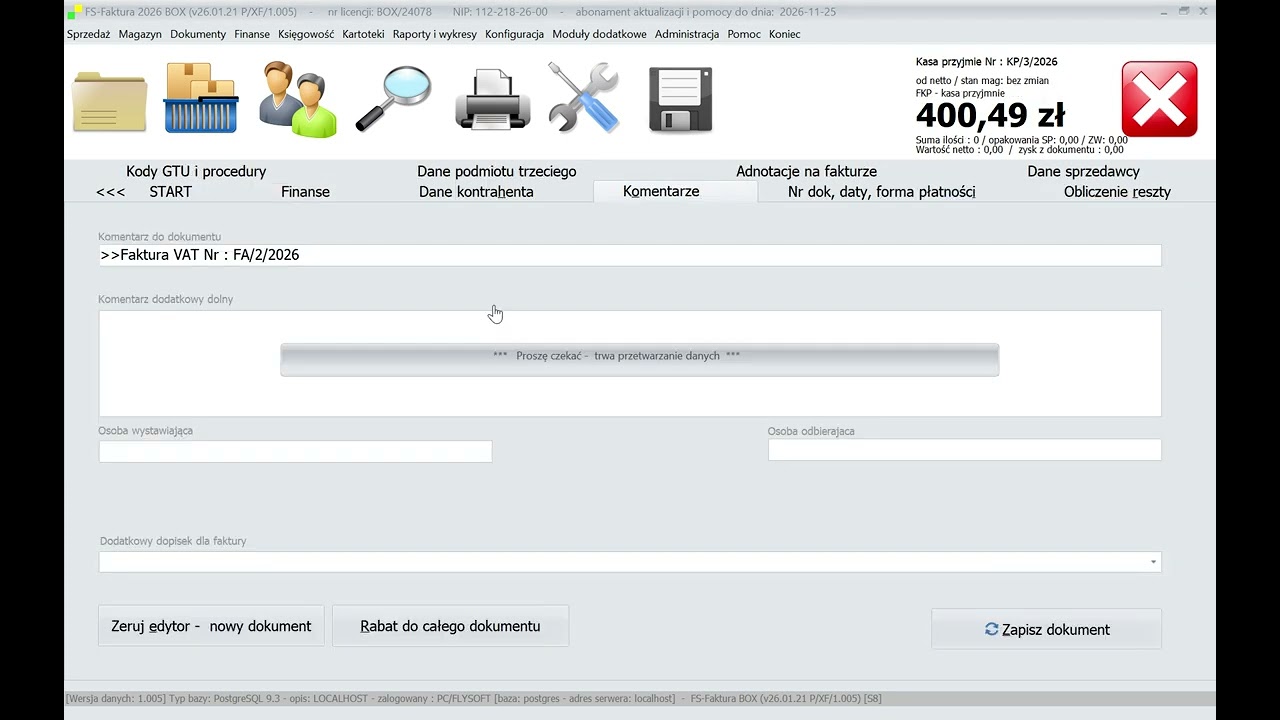Click the printer icon

click(492, 99)
